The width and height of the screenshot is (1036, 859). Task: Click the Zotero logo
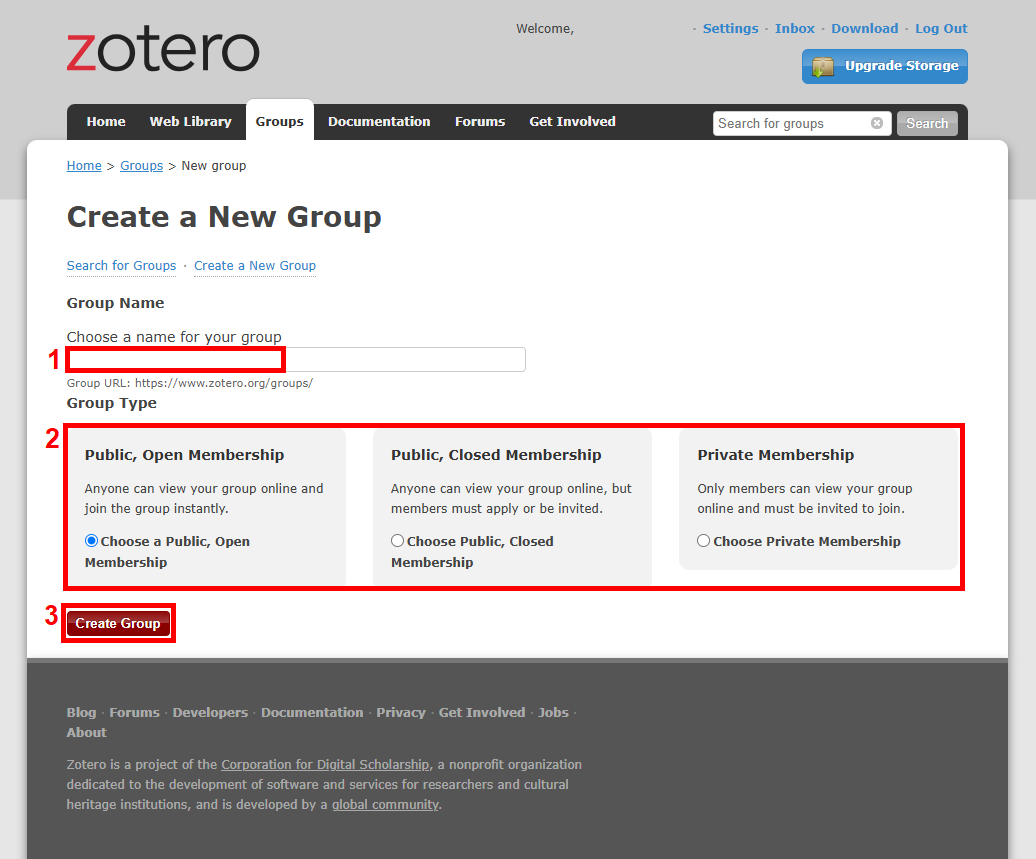(163, 51)
